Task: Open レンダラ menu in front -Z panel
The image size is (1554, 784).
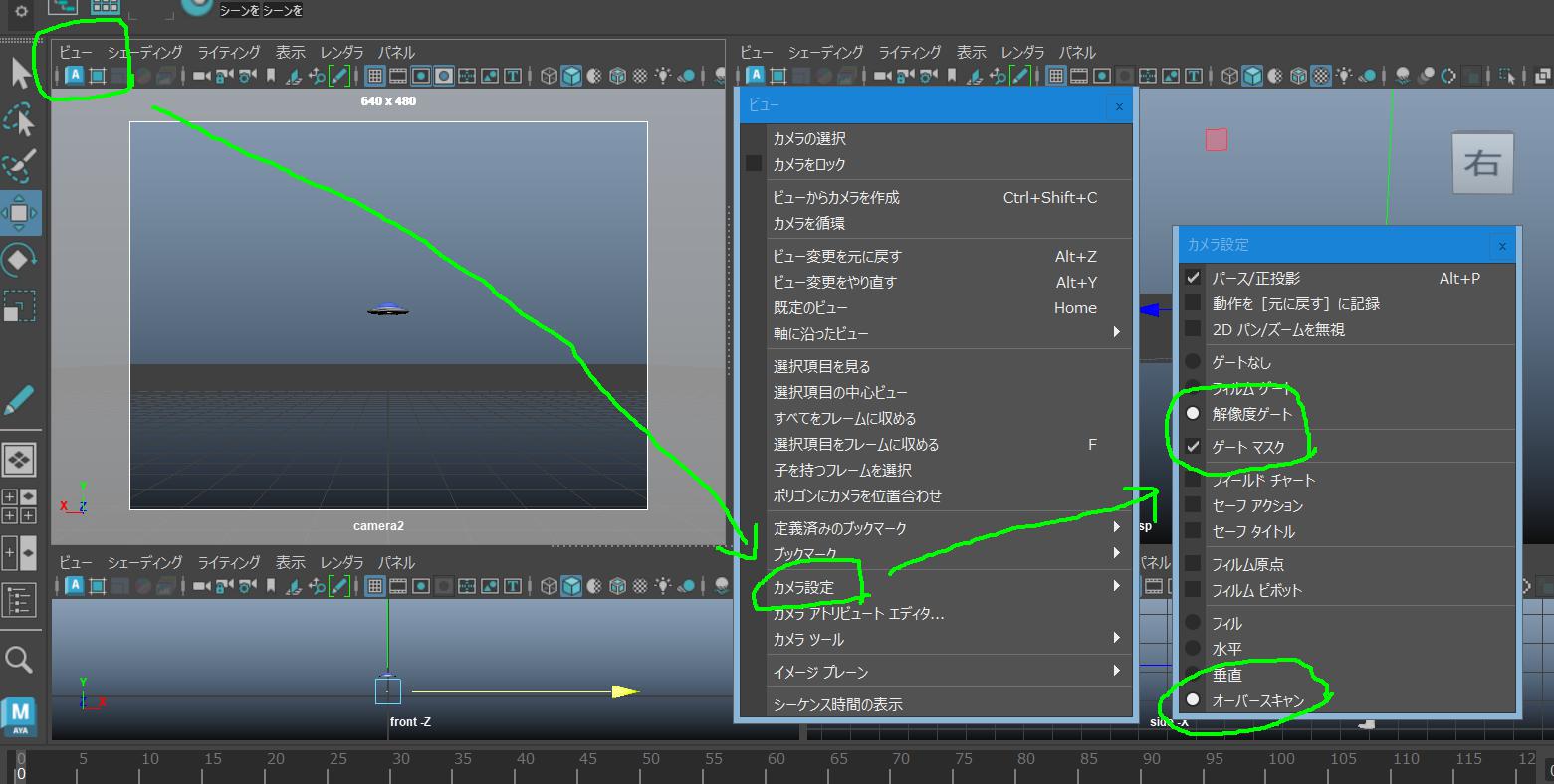Action: pos(341,562)
